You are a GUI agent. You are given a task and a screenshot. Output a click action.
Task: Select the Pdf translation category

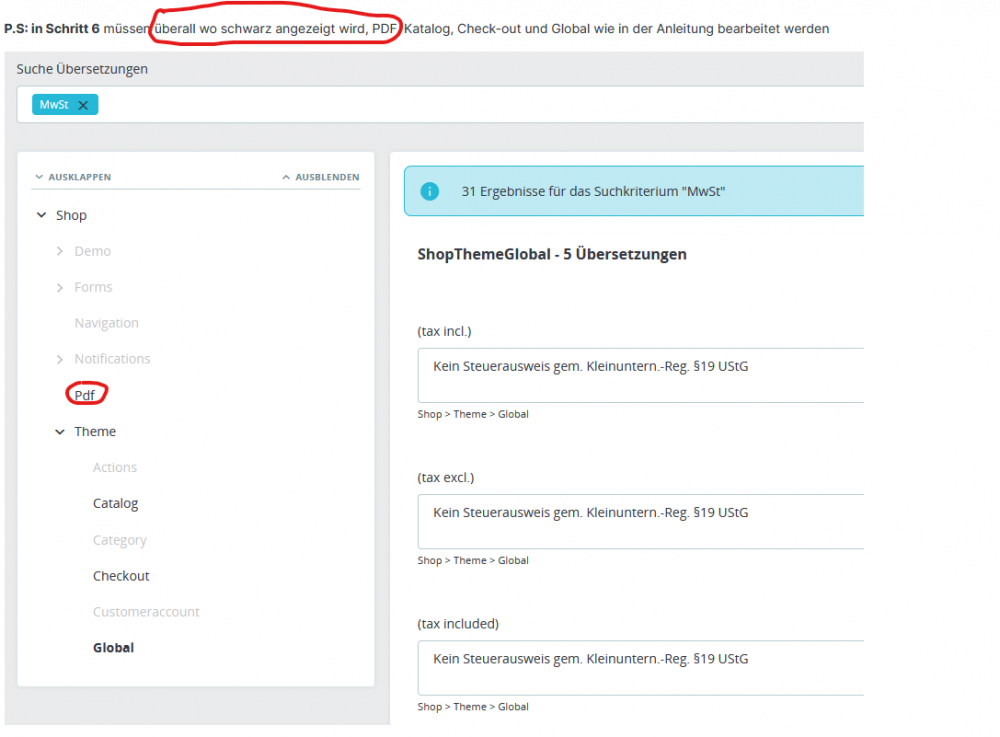click(84, 394)
